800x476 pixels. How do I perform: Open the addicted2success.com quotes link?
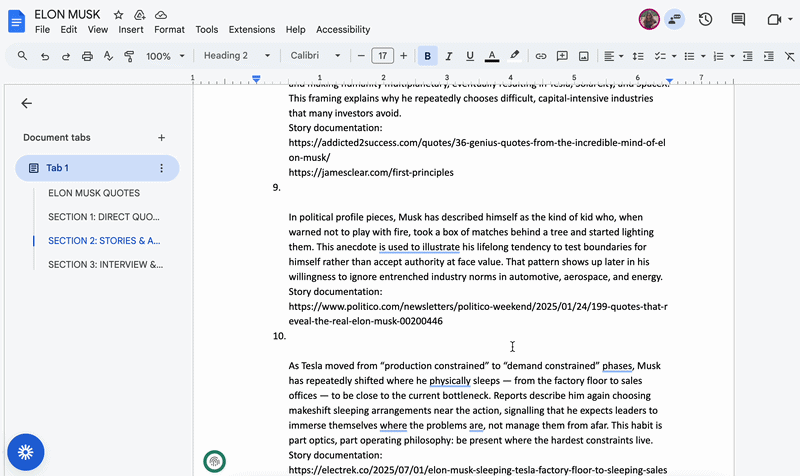coord(477,150)
